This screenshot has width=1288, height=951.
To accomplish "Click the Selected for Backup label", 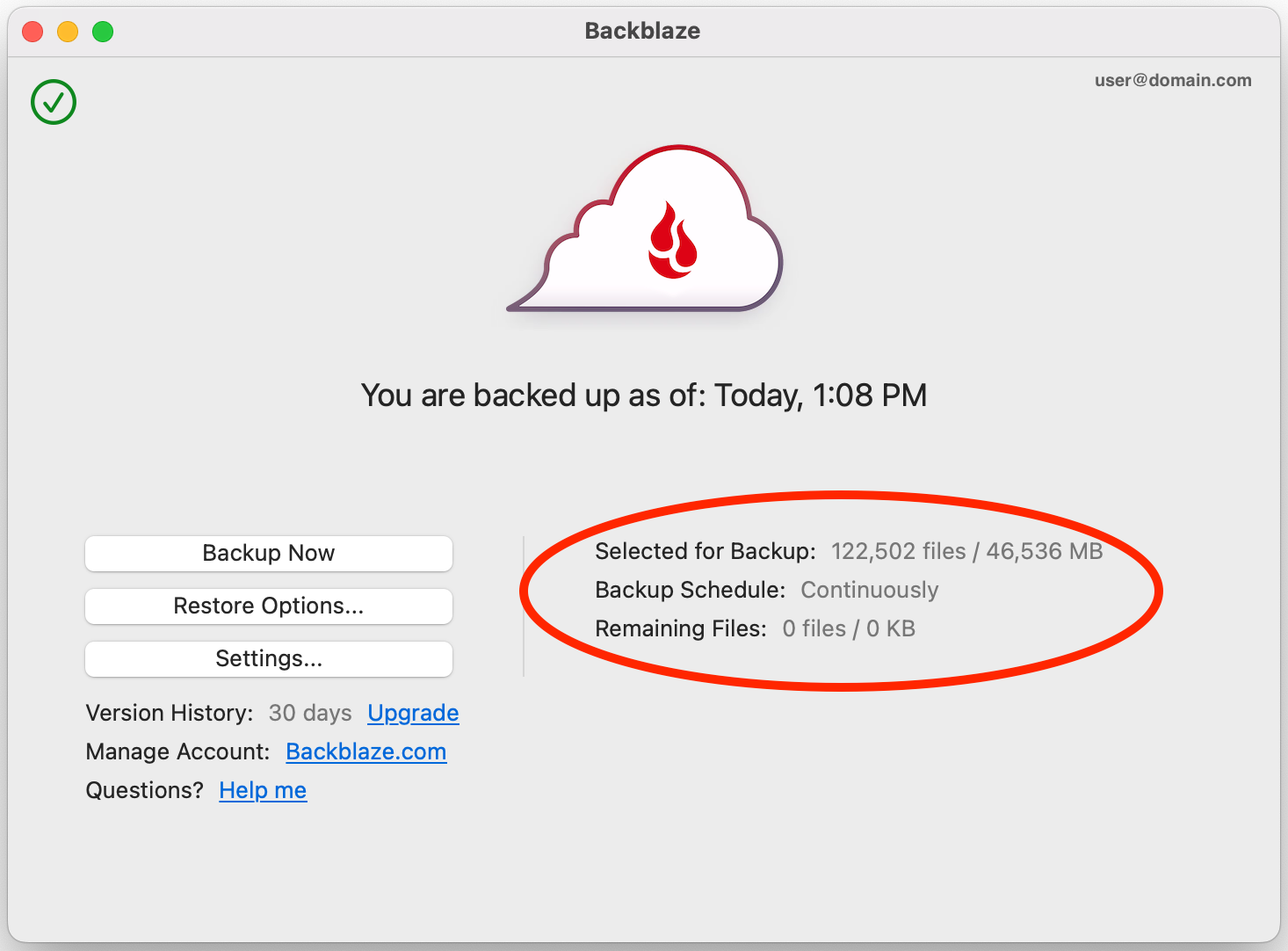I will [706, 551].
